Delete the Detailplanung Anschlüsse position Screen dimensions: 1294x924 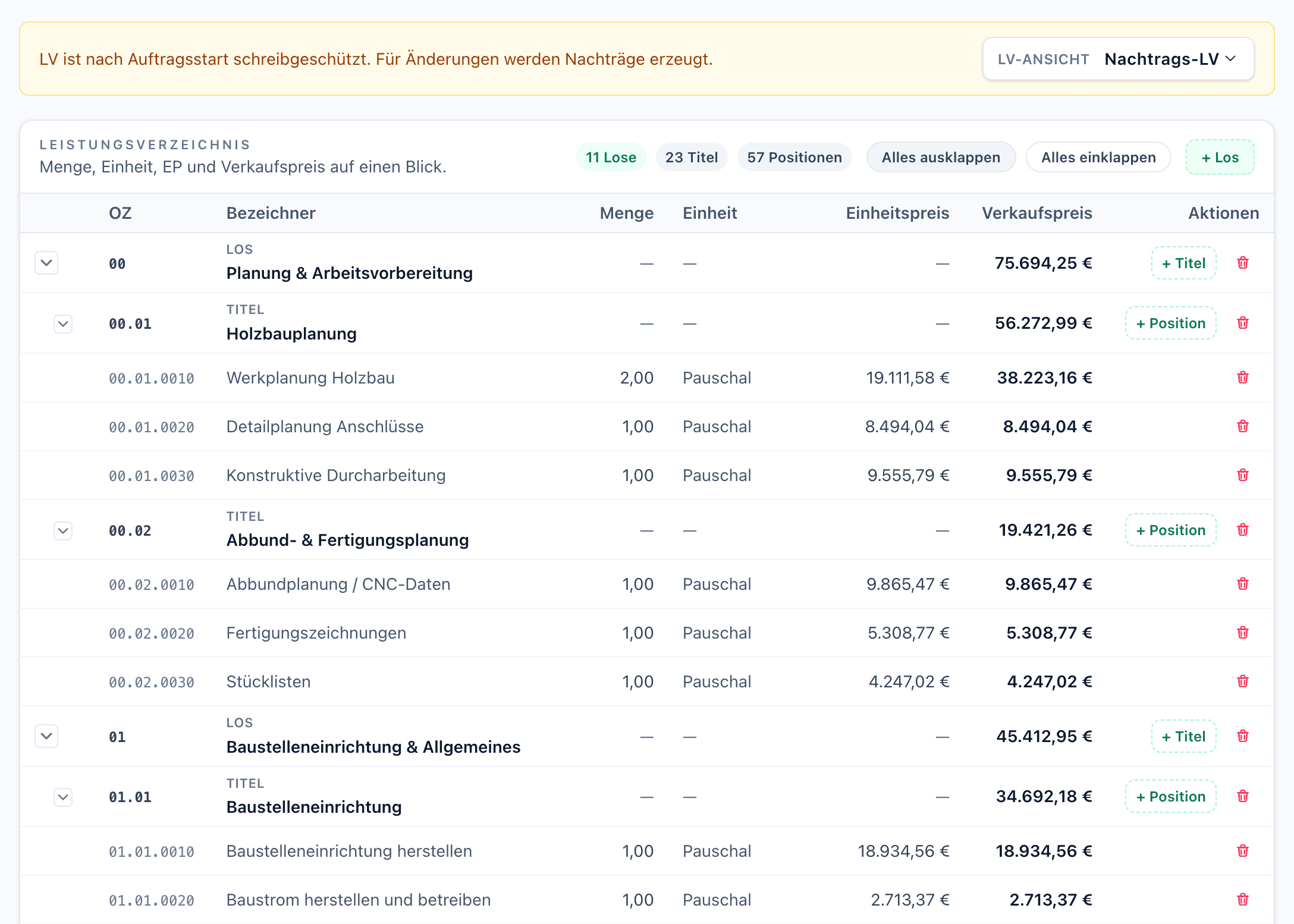click(1242, 426)
